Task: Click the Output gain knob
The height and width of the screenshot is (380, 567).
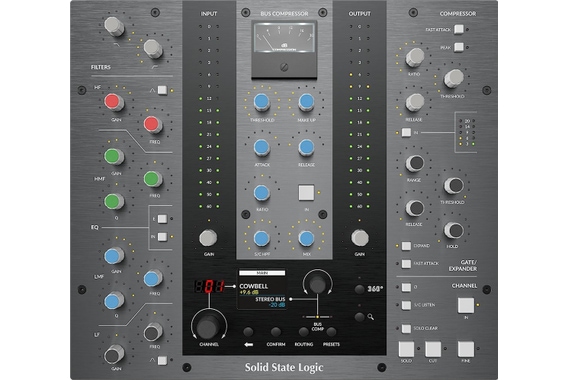Action: pyautogui.click(x=360, y=238)
